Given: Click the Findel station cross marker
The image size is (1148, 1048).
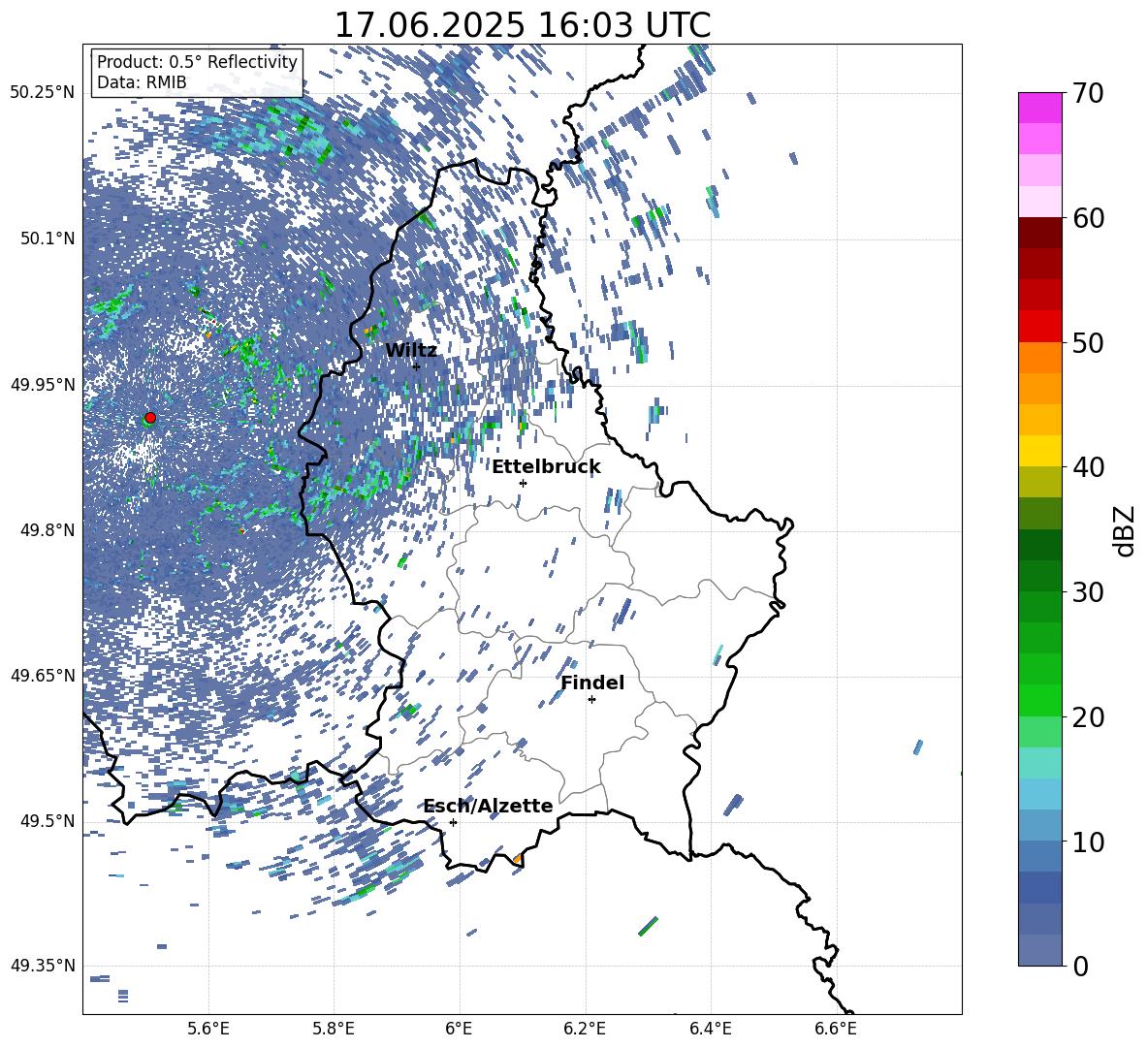Looking at the screenshot, I should tap(591, 700).
